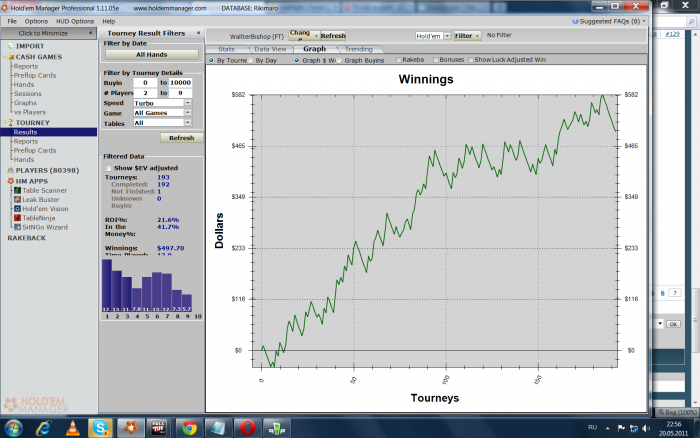Image resolution: width=700 pixels, height=438 pixels.
Task: Open vs Players under Cash Games
Action: tap(29, 112)
